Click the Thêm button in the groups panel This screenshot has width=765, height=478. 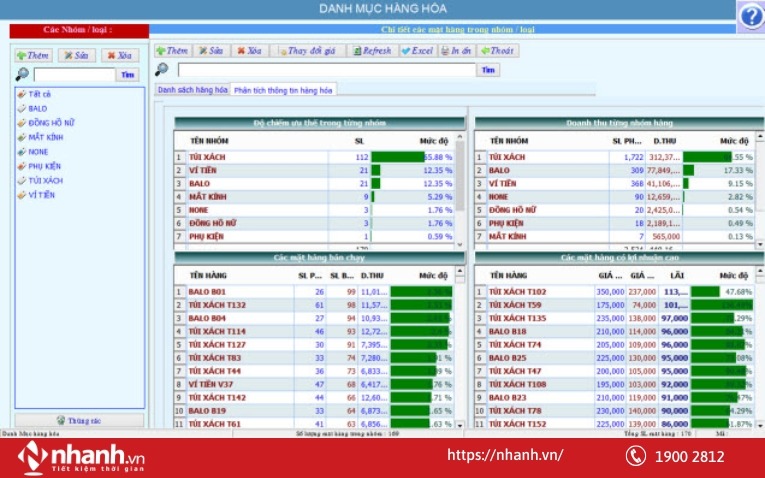coord(33,56)
